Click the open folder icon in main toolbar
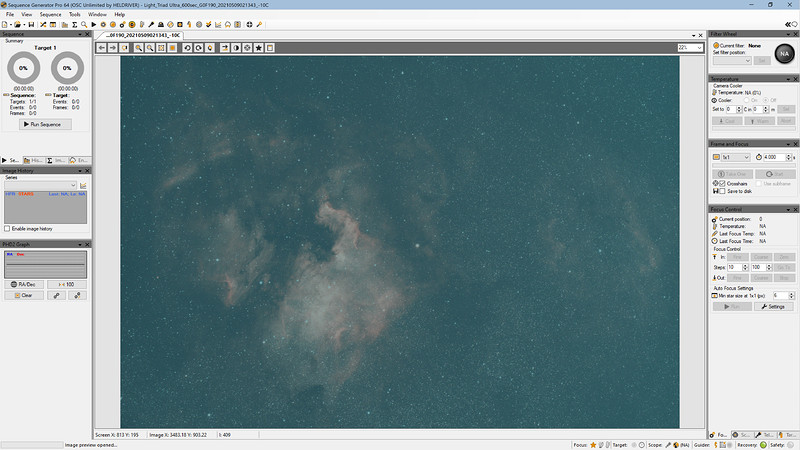This screenshot has width=800, height=450. tap(17, 24)
